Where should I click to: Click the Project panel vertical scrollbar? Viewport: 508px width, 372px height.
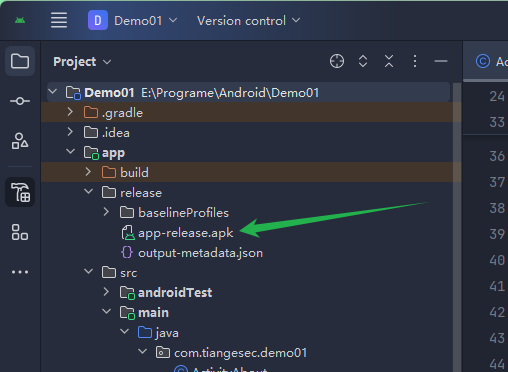pyautogui.click(x=457, y=227)
